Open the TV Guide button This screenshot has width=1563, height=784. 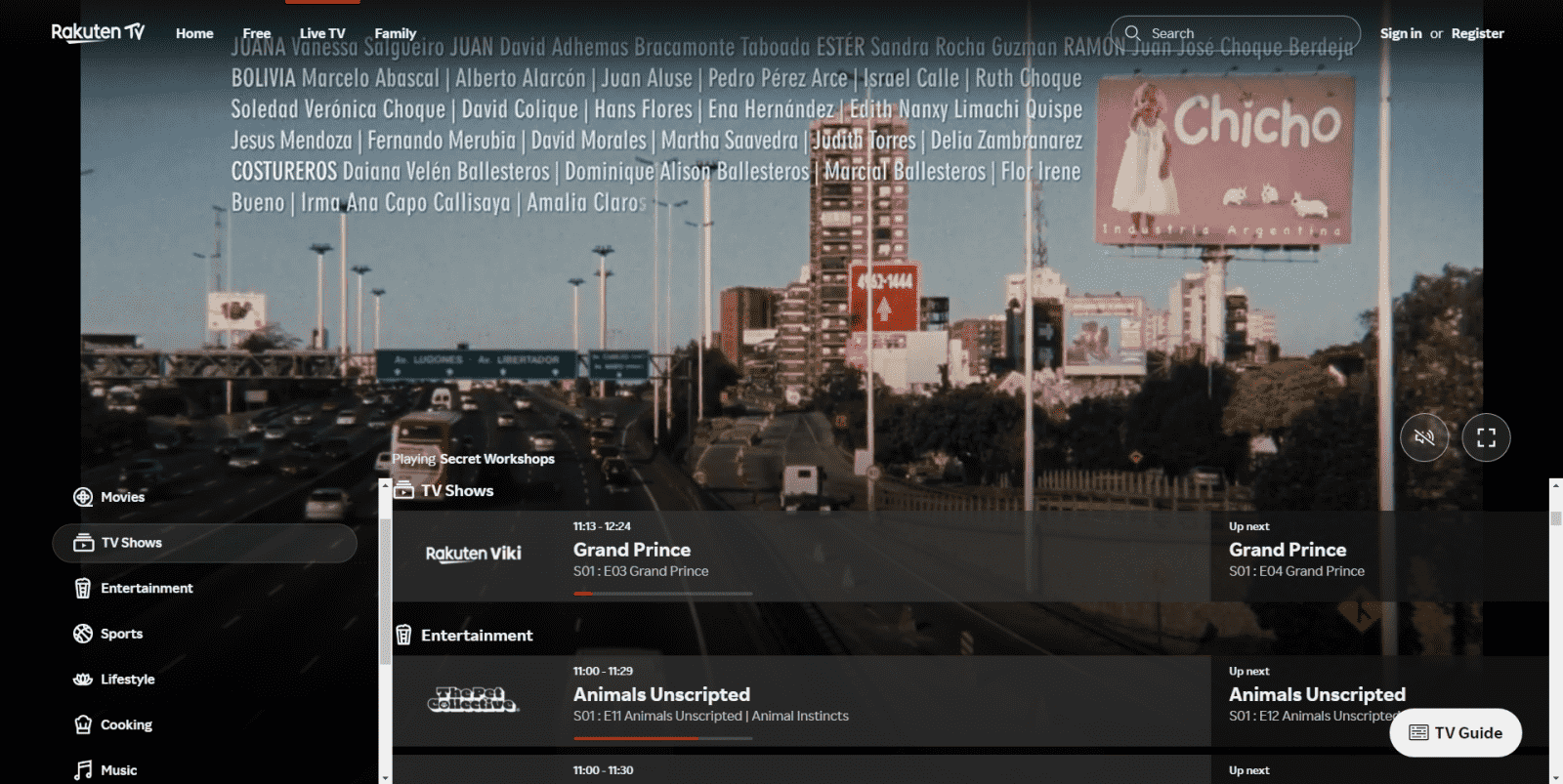tap(1455, 732)
